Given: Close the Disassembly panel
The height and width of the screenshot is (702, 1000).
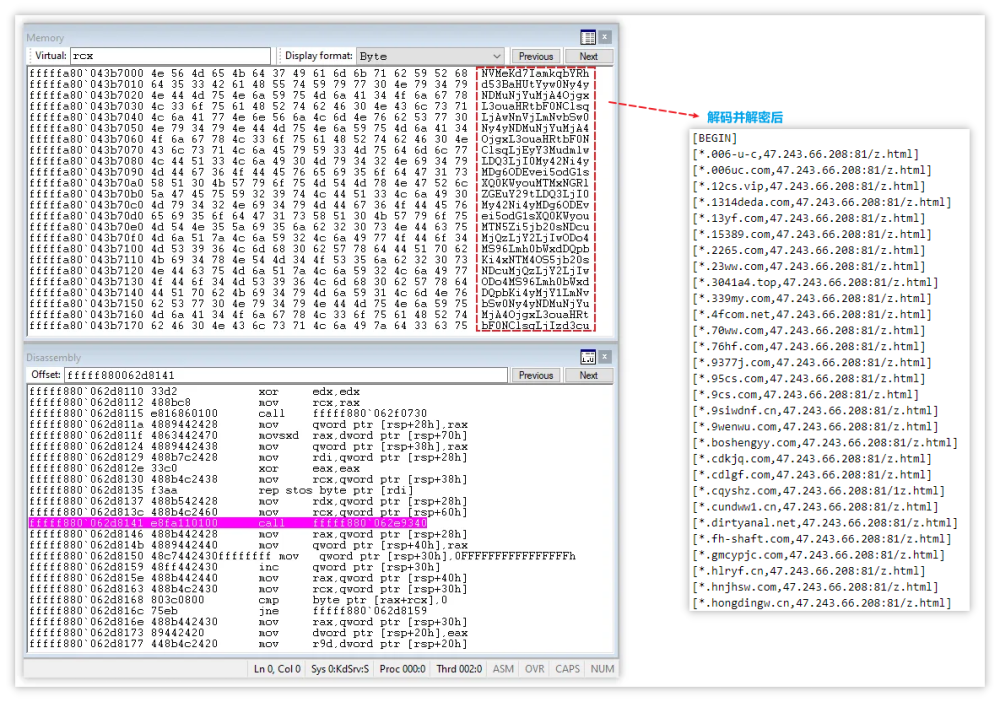Looking at the screenshot, I should tap(605, 357).
